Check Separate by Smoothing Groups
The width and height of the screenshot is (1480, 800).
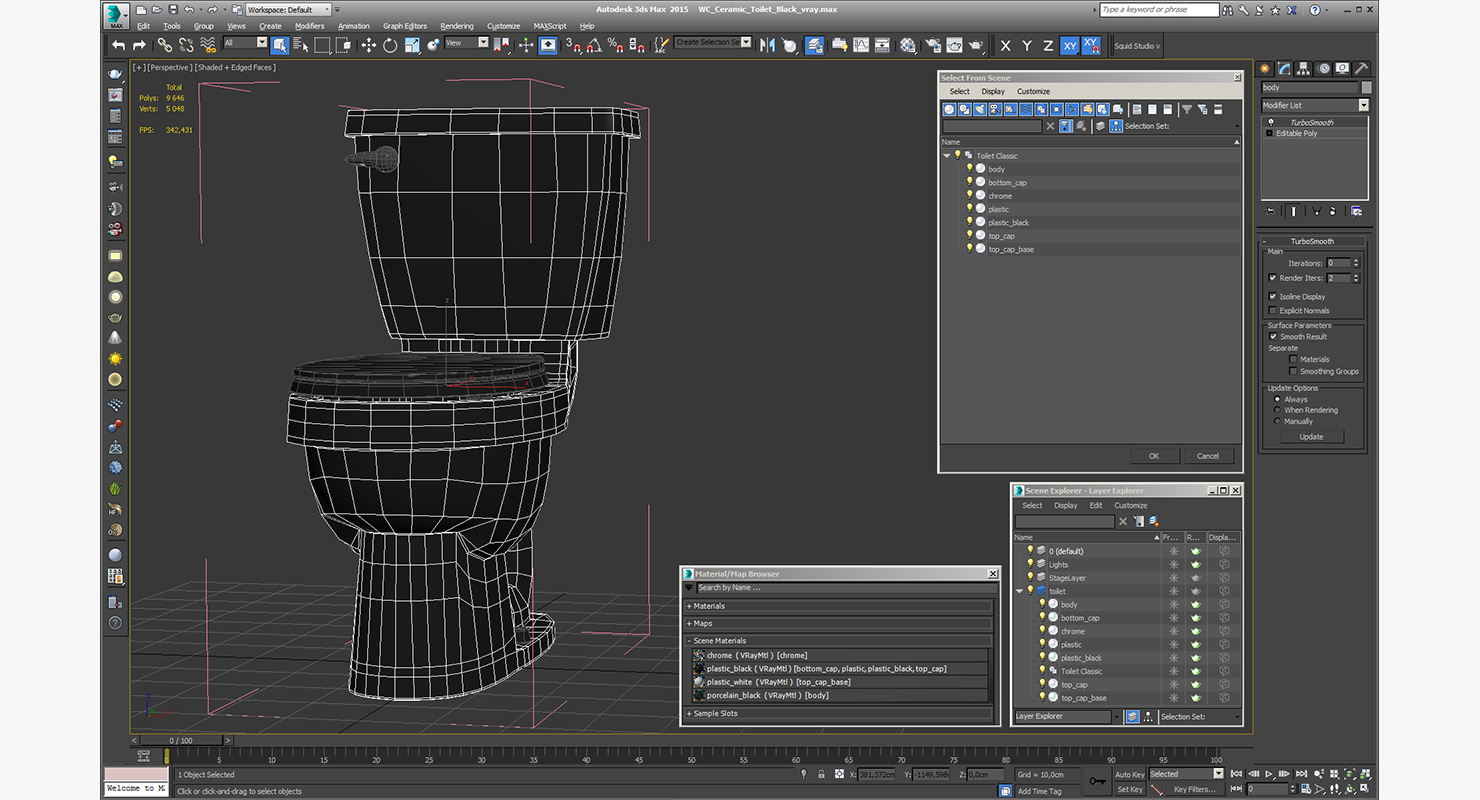pos(1293,371)
